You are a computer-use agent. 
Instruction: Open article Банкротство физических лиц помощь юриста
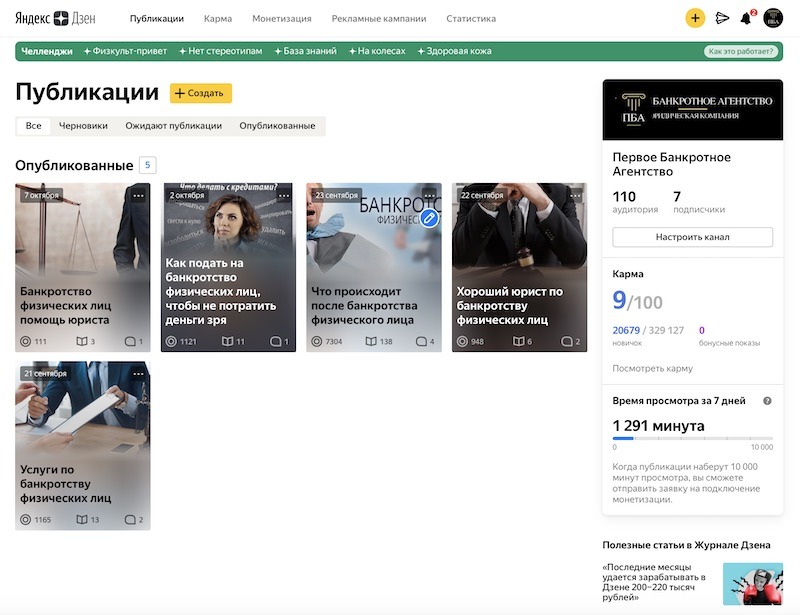83,267
